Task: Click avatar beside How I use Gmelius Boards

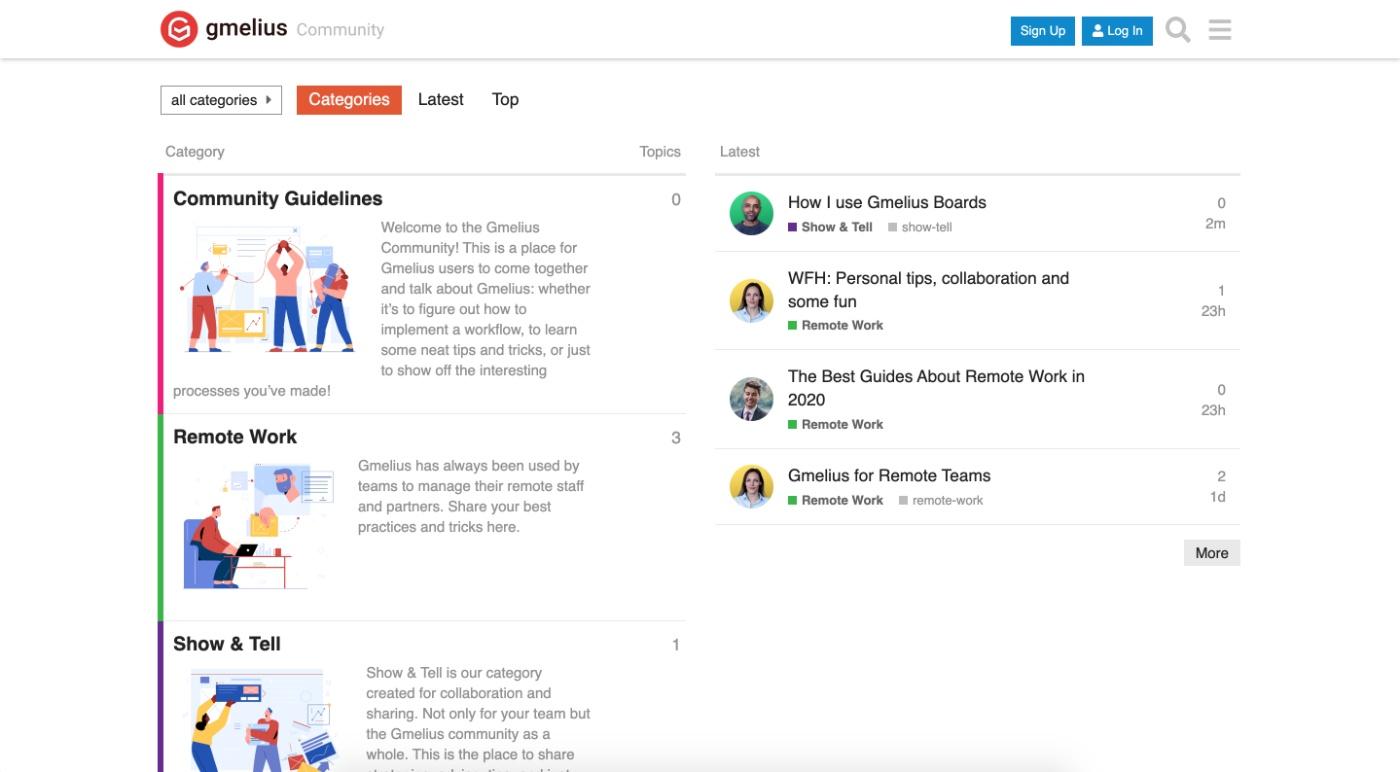Action: [x=751, y=213]
